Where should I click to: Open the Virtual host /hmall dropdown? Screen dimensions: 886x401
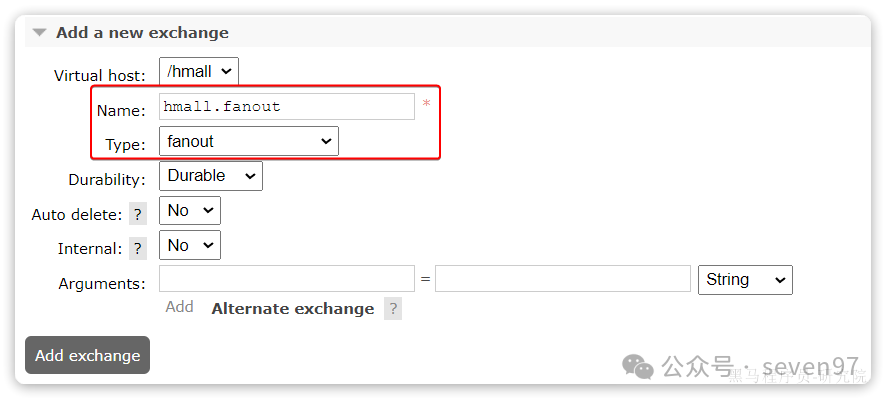click(x=199, y=72)
